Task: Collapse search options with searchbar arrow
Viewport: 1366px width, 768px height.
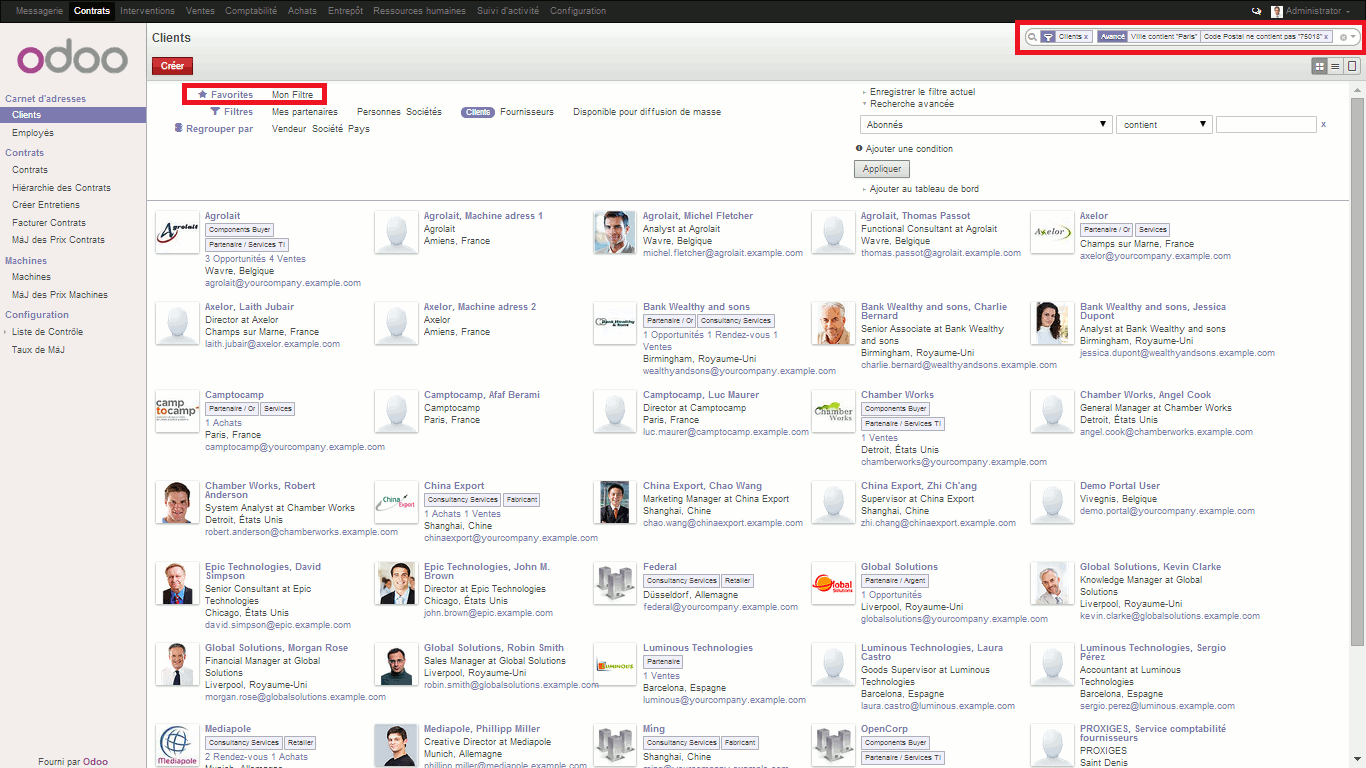Action: (1354, 37)
